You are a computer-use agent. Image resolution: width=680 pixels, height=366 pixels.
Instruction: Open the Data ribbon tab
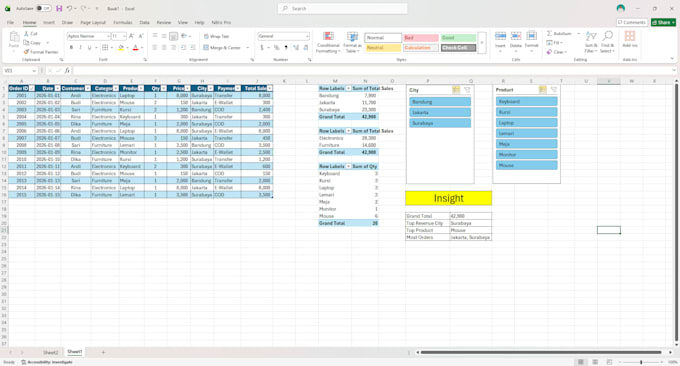(144, 22)
